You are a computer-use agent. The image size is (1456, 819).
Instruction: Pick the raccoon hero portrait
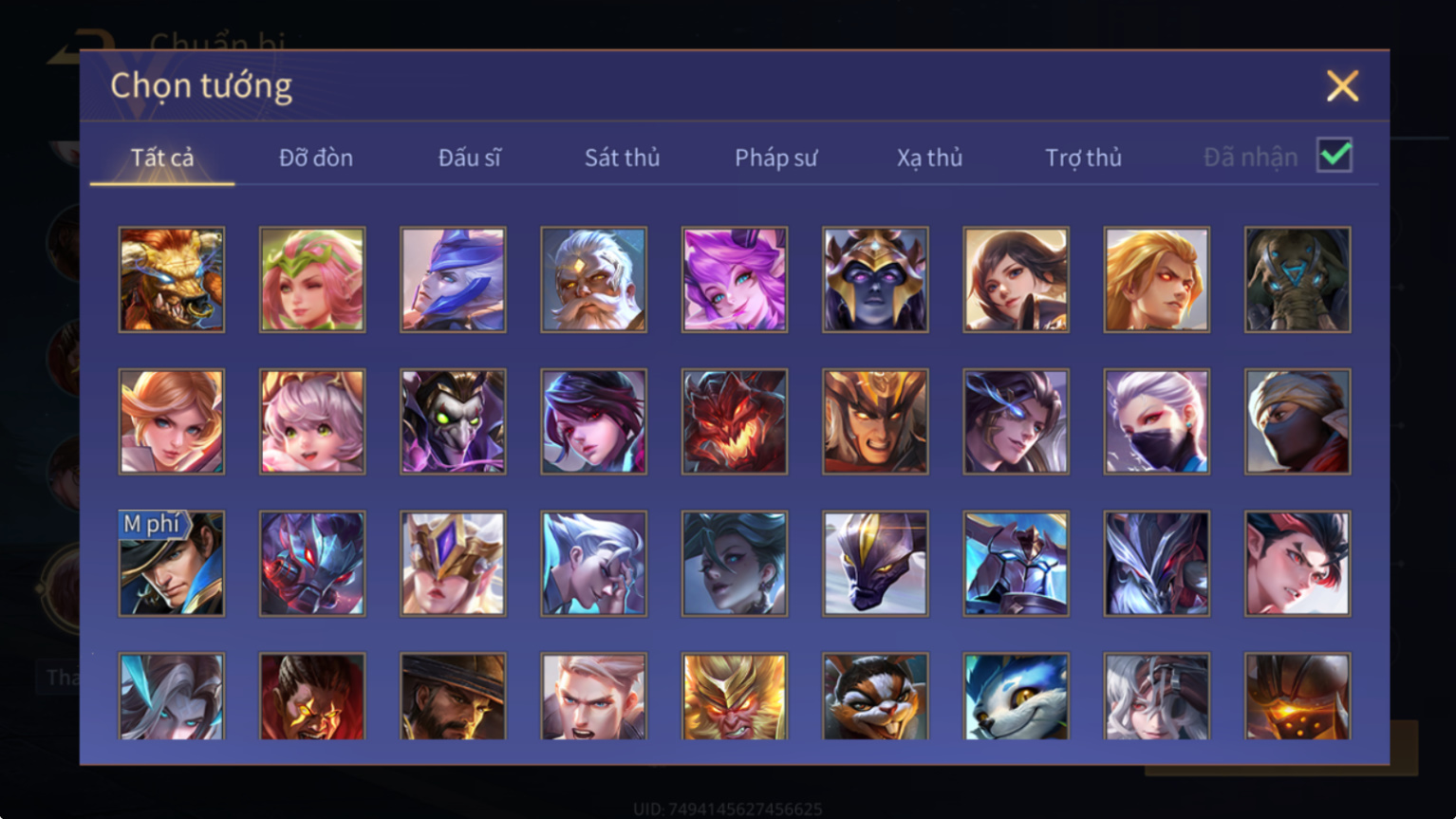tap(875, 697)
